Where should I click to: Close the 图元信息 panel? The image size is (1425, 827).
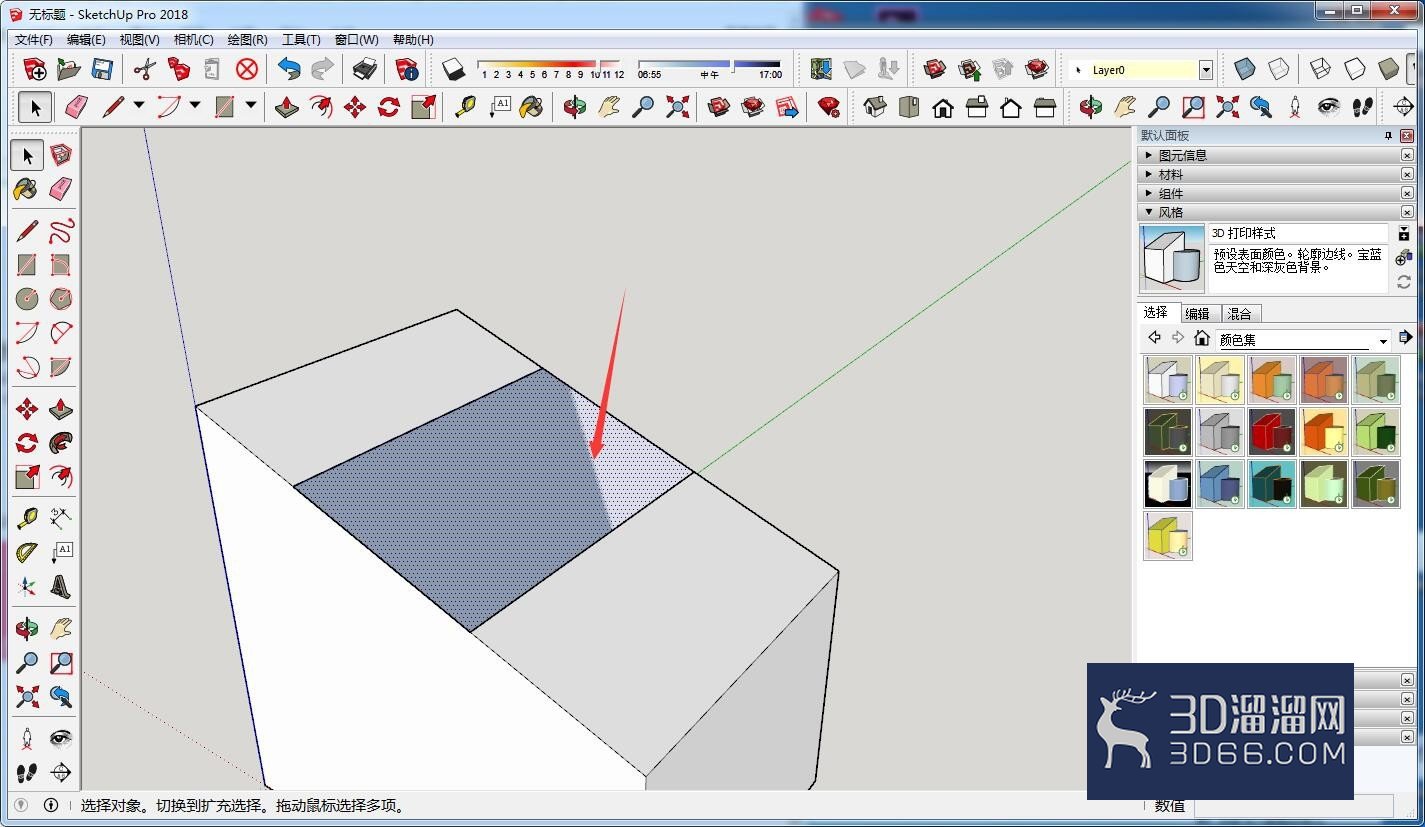[1407, 155]
